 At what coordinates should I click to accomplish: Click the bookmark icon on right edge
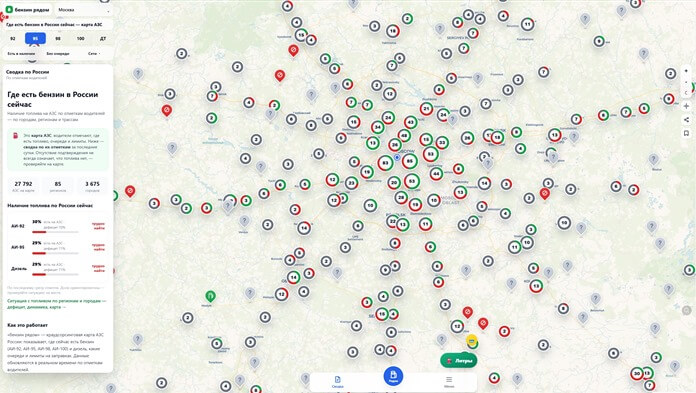pos(686,133)
